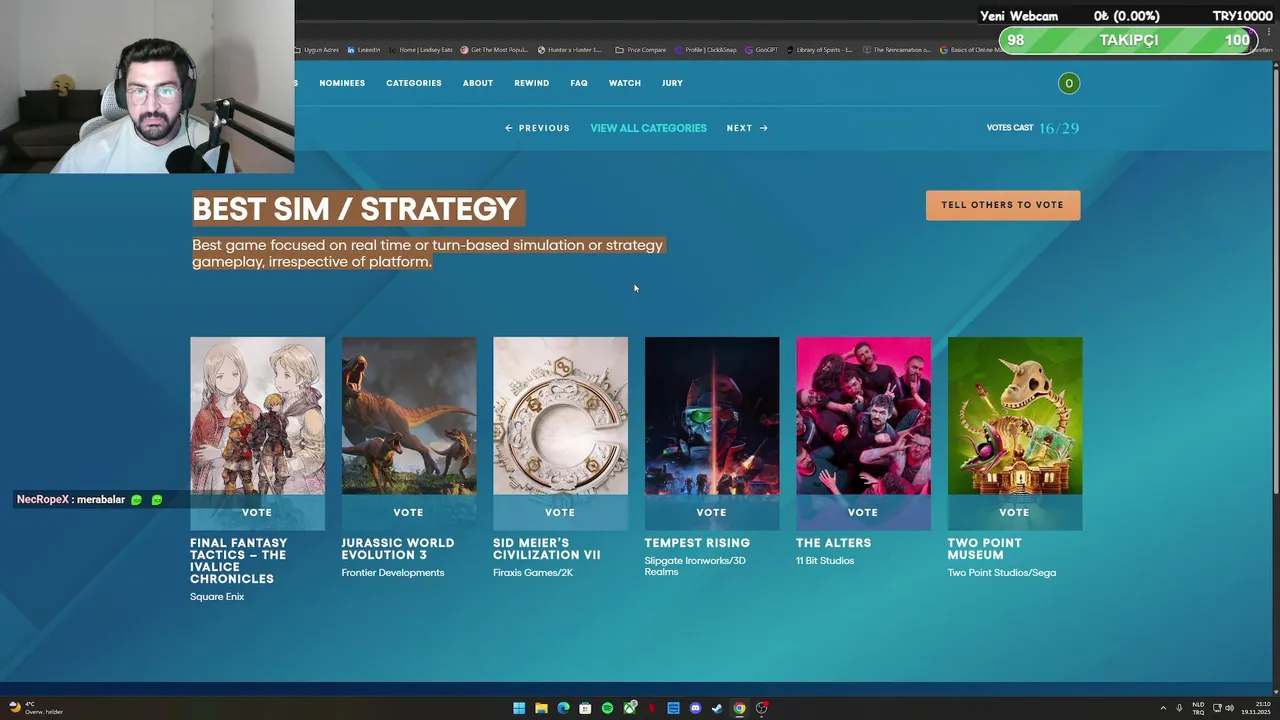Click the Best Sim / Strategy heading
This screenshot has height=720, width=1280.
355,209
